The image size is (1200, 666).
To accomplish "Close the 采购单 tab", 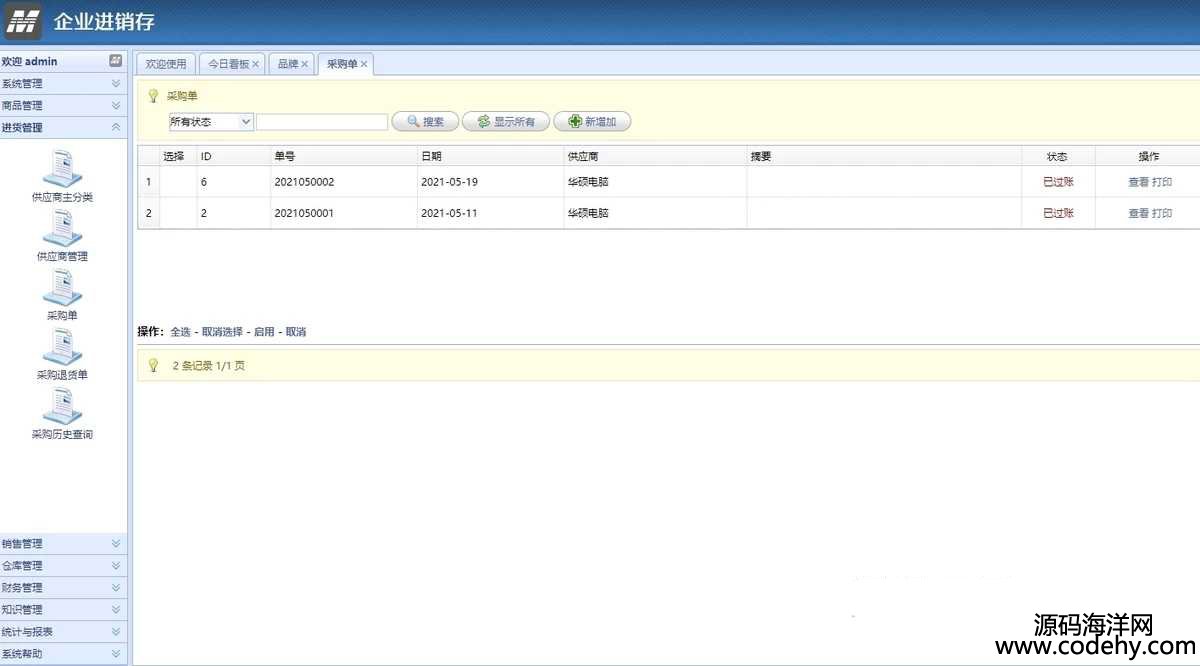I will 364,64.
